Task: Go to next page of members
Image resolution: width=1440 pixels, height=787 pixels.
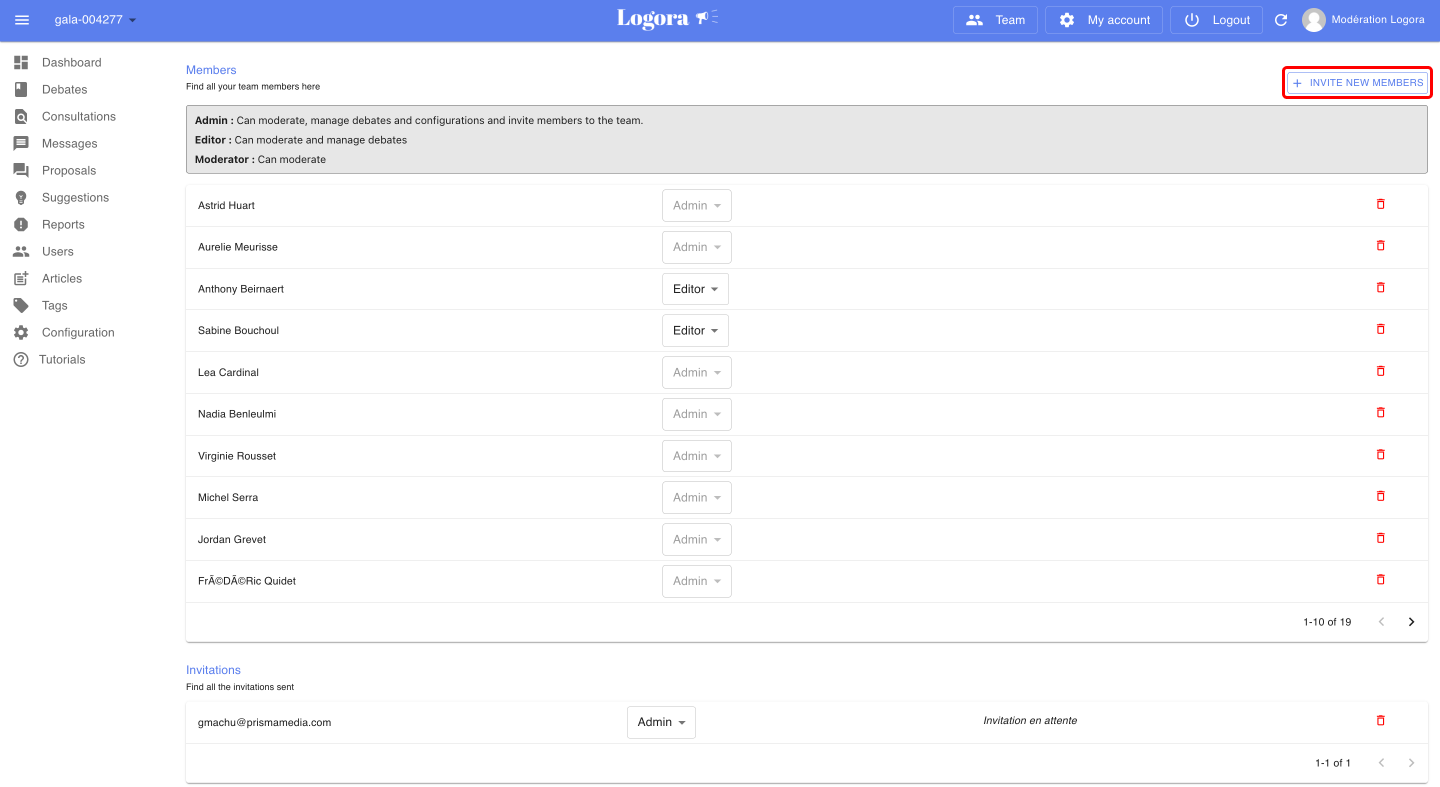Action: [1411, 622]
